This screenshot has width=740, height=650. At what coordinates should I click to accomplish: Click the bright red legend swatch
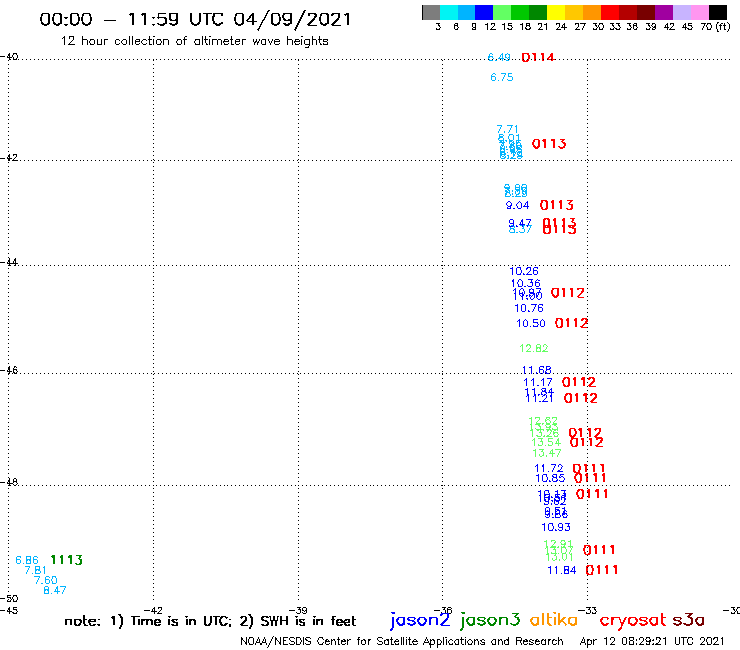click(610, 12)
